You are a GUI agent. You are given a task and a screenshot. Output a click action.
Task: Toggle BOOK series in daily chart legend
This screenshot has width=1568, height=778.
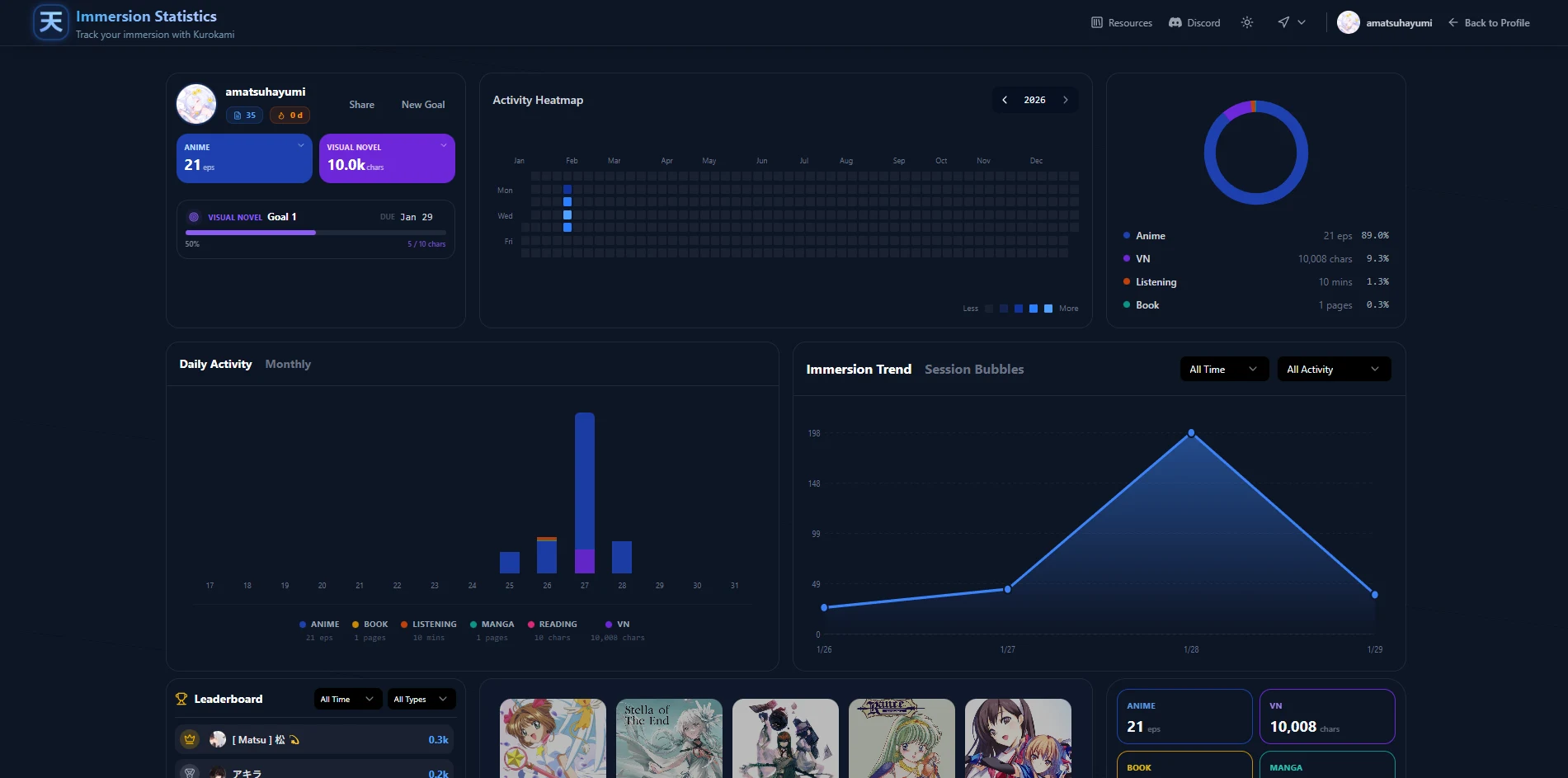tap(370, 625)
